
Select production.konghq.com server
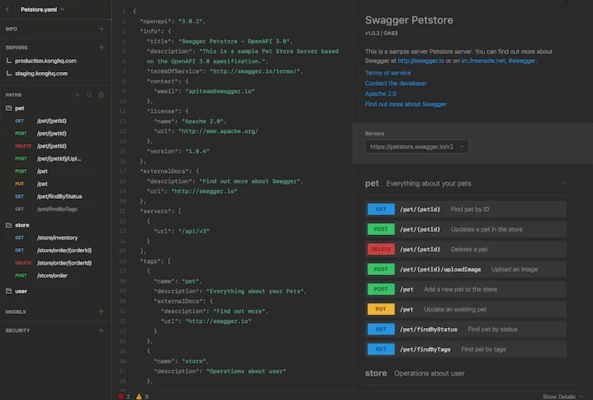[x=45, y=60]
